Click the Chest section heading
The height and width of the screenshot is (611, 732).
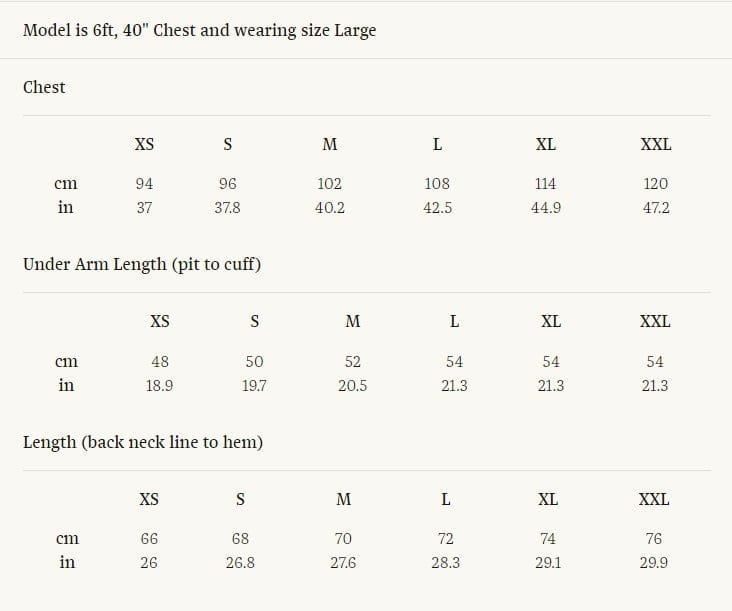44,87
